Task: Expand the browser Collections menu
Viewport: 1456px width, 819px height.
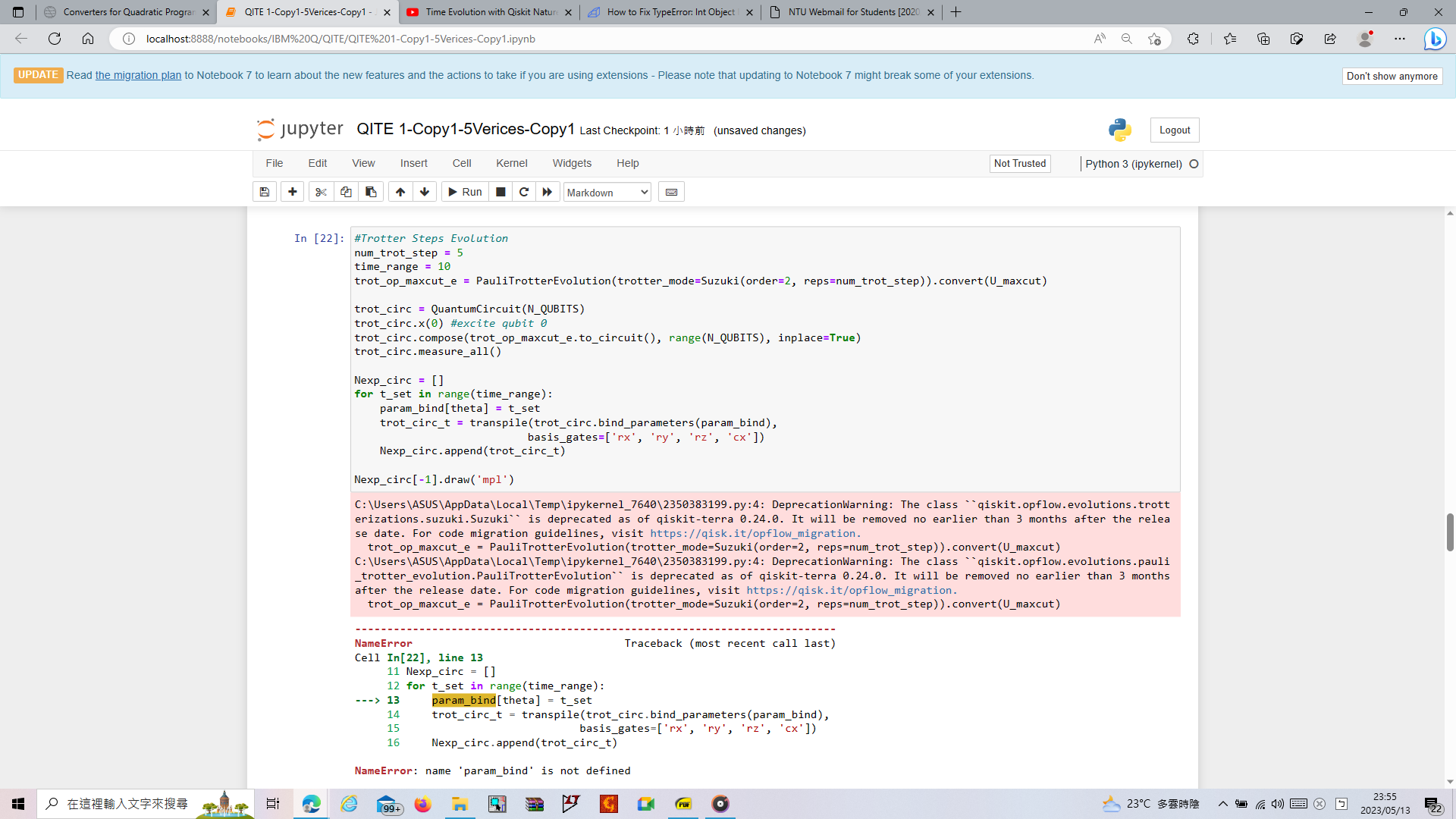Action: (x=1263, y=39)
